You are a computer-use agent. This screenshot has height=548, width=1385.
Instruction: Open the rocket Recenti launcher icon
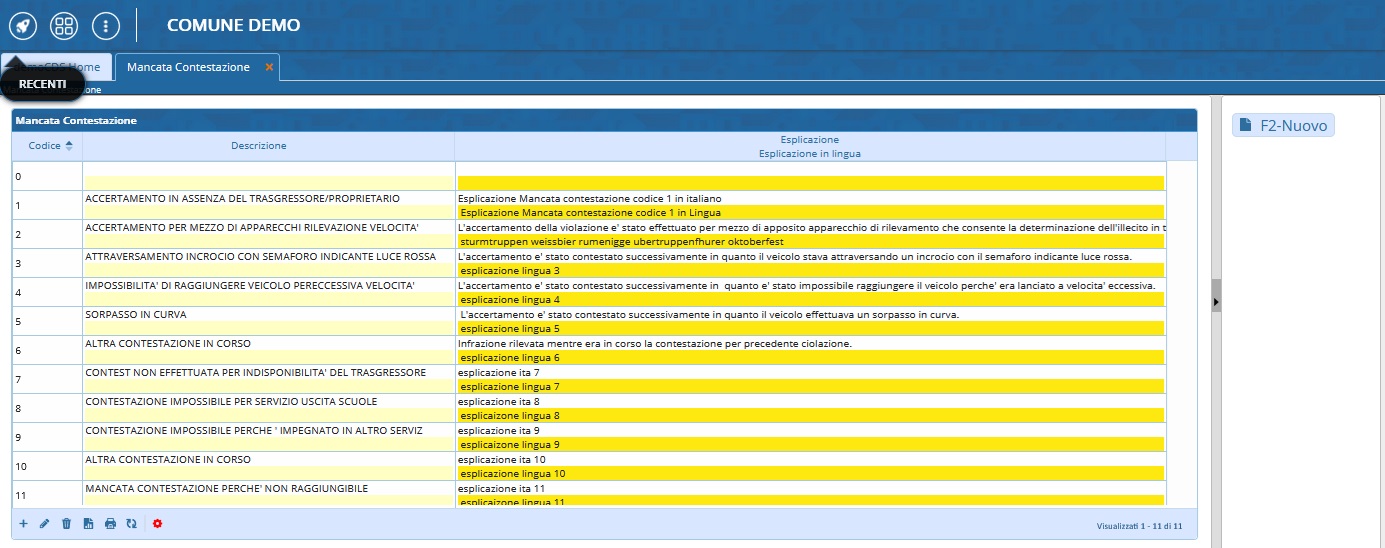(x=23, y=25)
